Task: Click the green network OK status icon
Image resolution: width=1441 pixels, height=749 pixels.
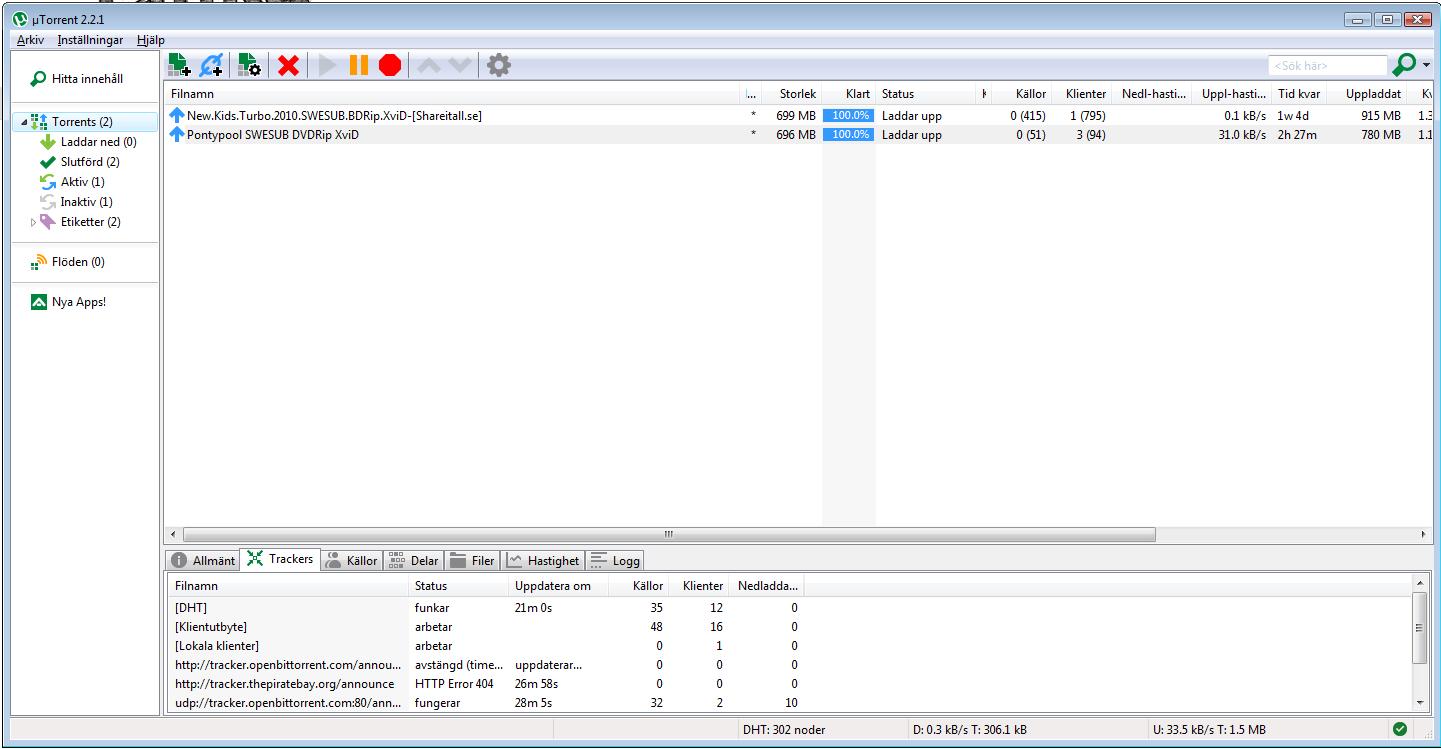Action: pos(1399,729)
